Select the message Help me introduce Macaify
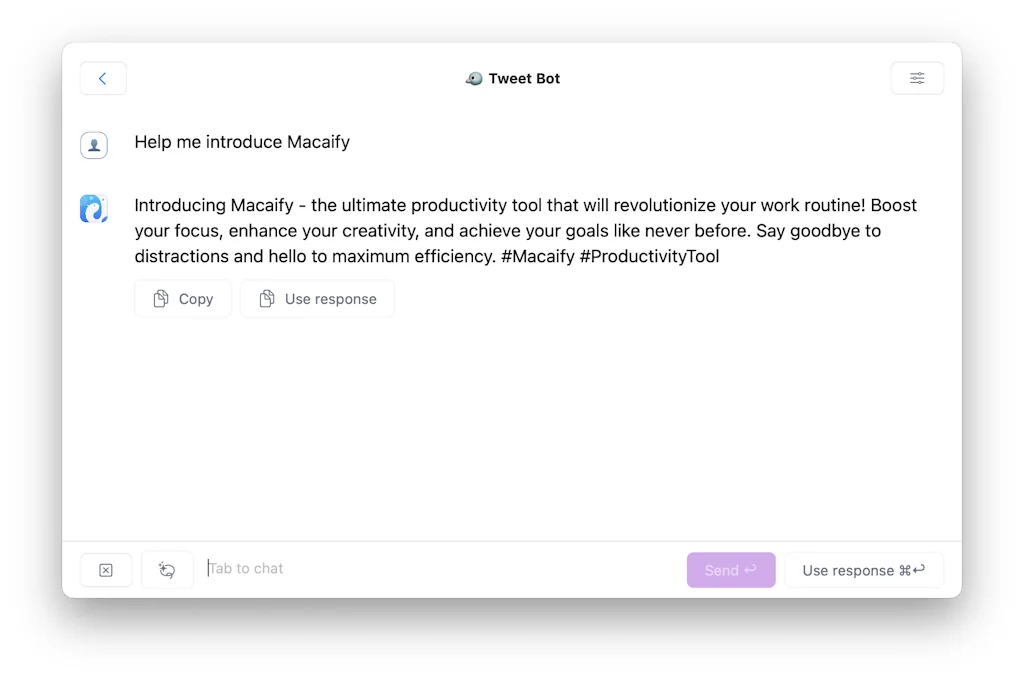Image resolution: width=1024 pixels, height=680 pixels. [242, 141]
